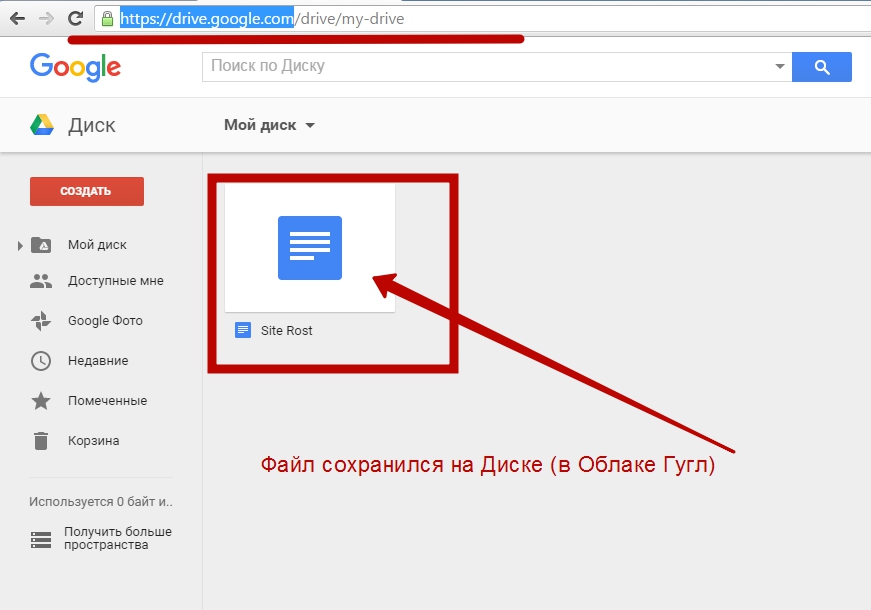Open the search options dropdown arrow
Screen dimensions: 871x610
(780, 67)
